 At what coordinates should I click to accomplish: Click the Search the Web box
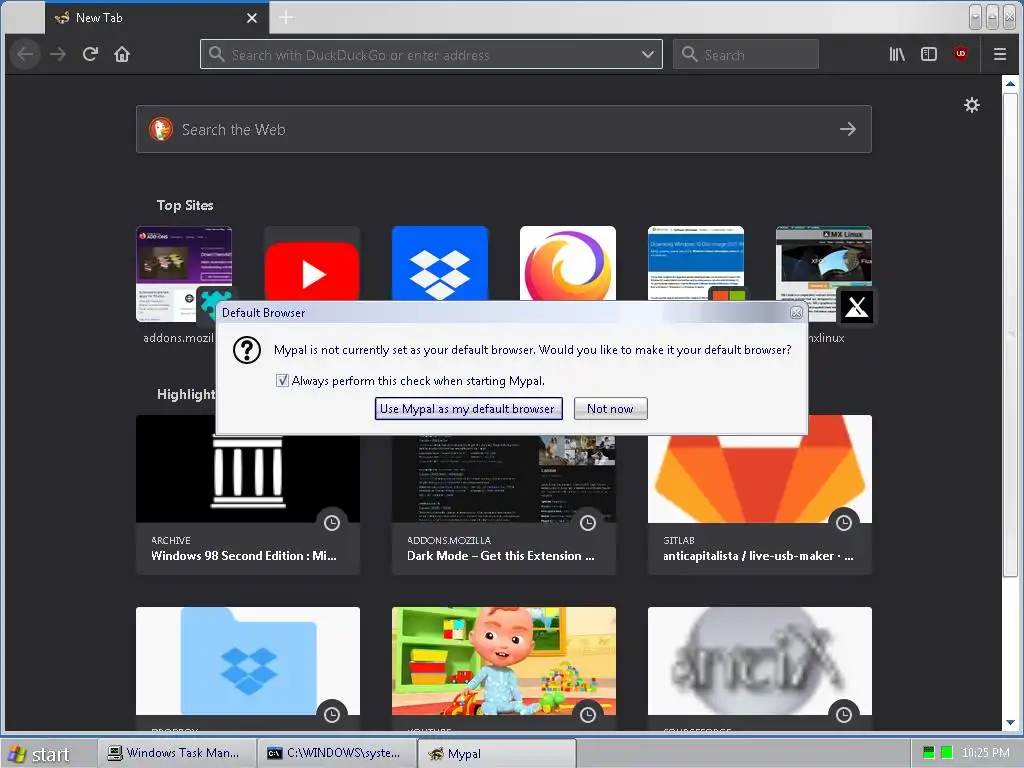click(504, 129)
